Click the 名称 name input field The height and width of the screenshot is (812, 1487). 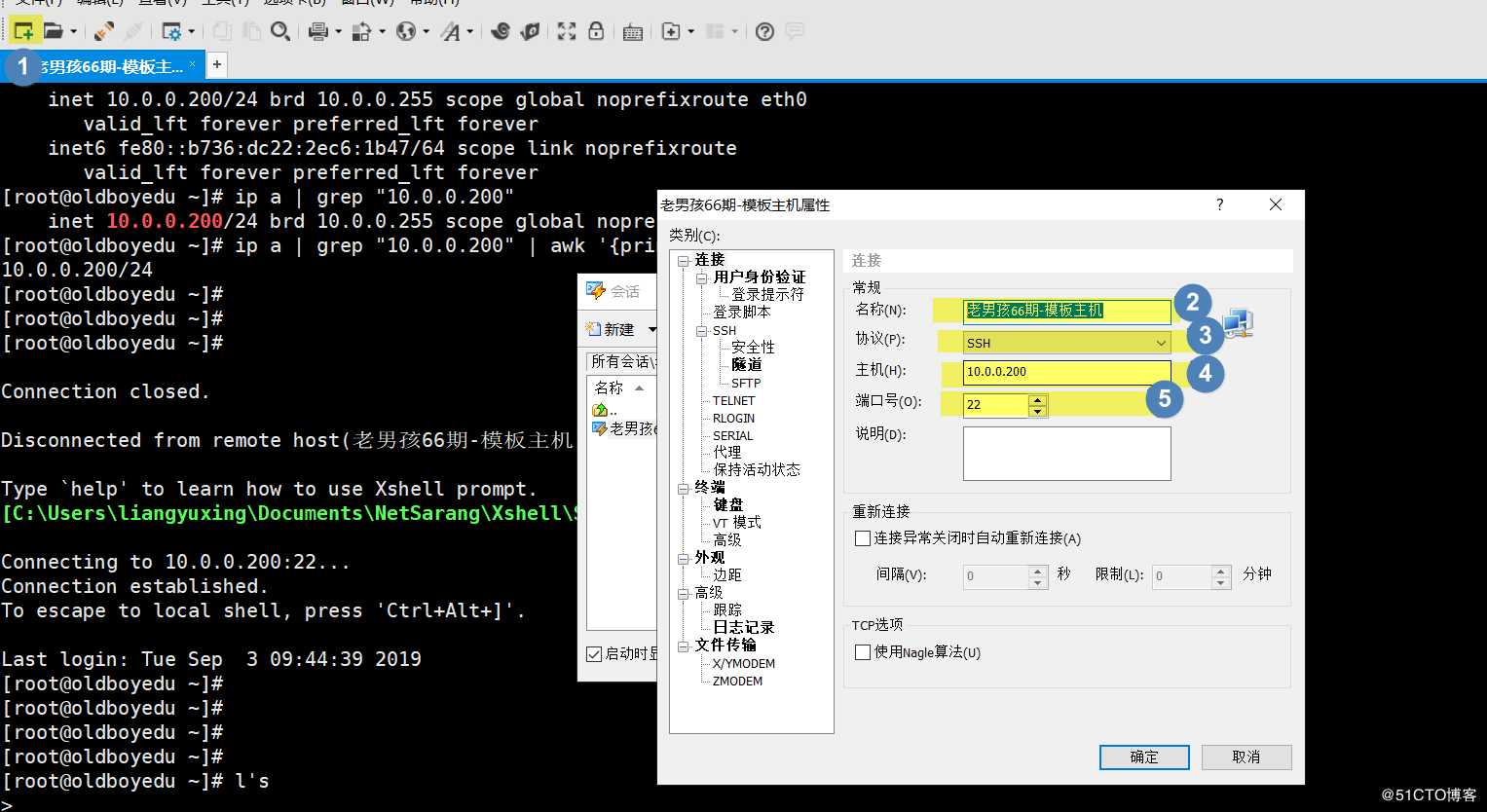[1067, 311]
